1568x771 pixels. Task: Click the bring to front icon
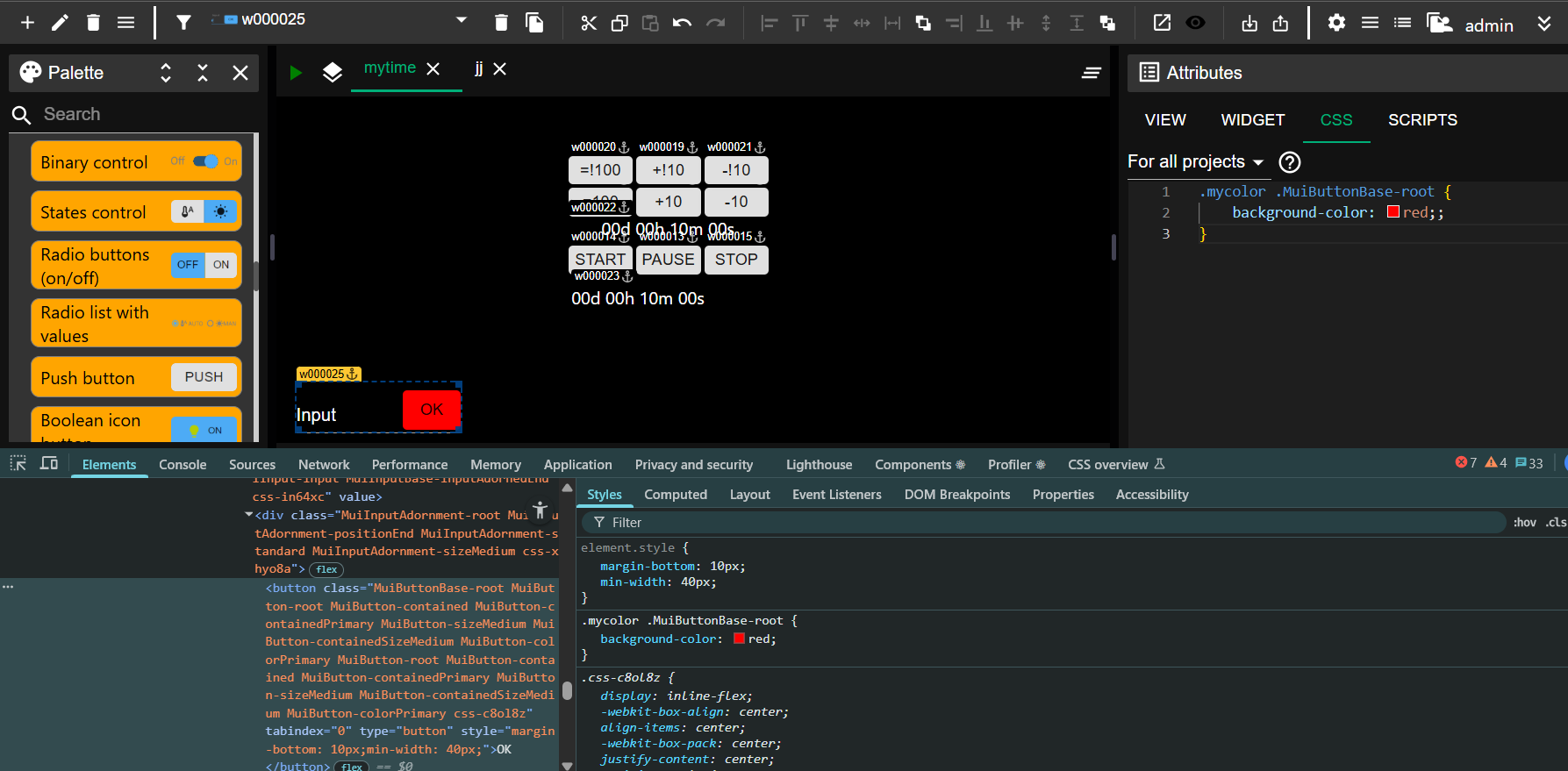[923, 23]
